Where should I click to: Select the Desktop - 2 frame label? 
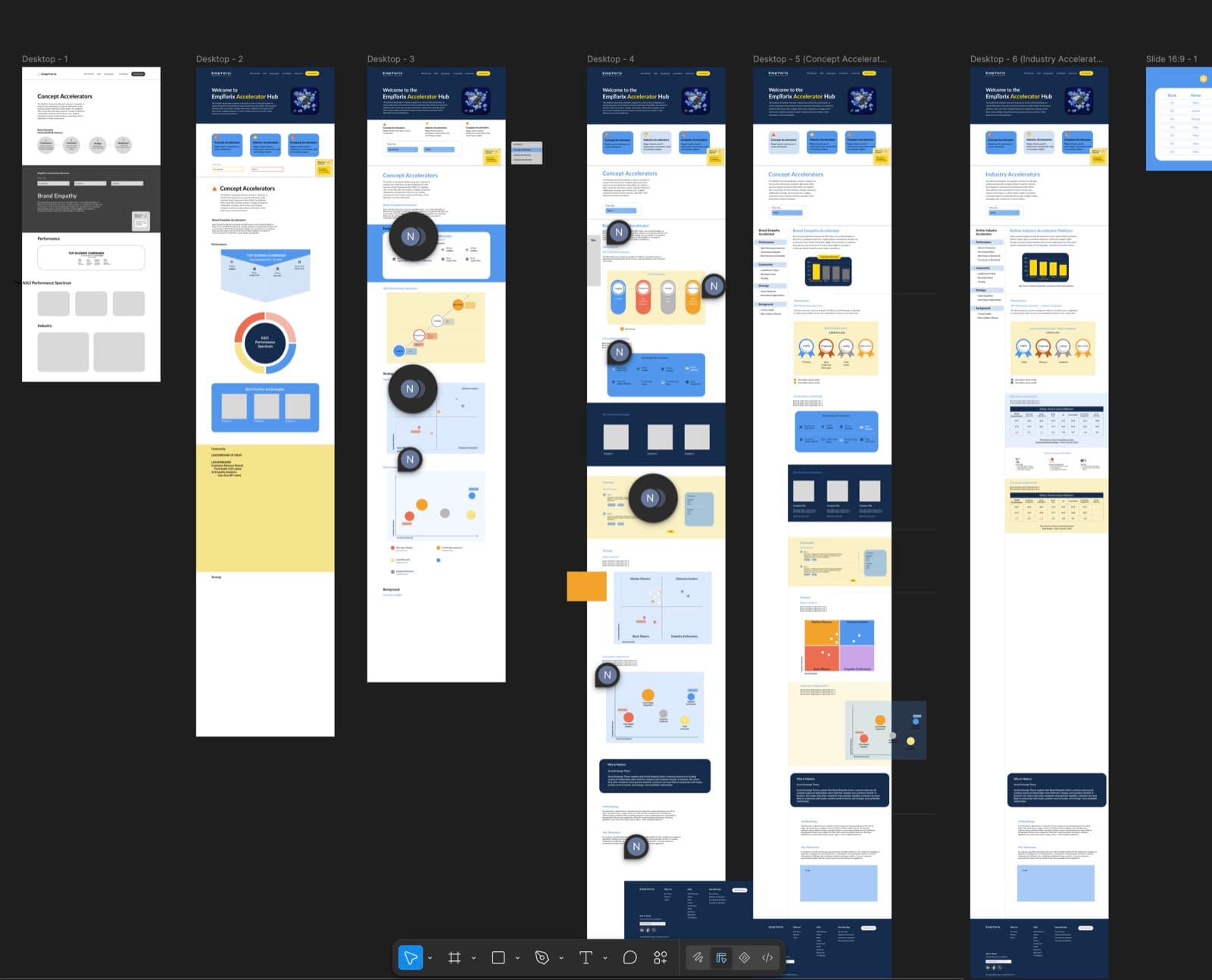(x=220, y=59)
